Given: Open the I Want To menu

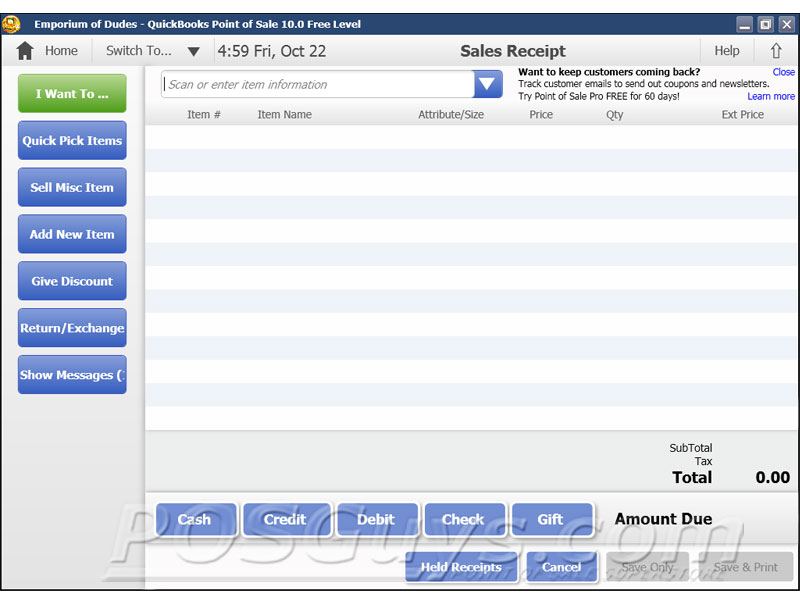Looking at the screenshot, I should [x=72, y=94].
